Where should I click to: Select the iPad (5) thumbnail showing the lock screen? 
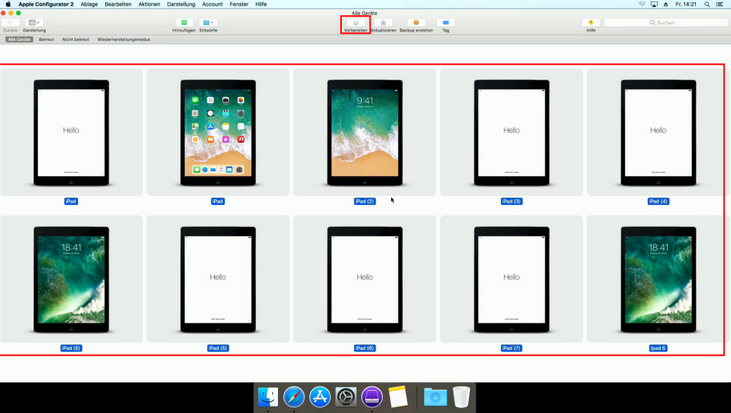pyautogui.click(x=71, y=279)
